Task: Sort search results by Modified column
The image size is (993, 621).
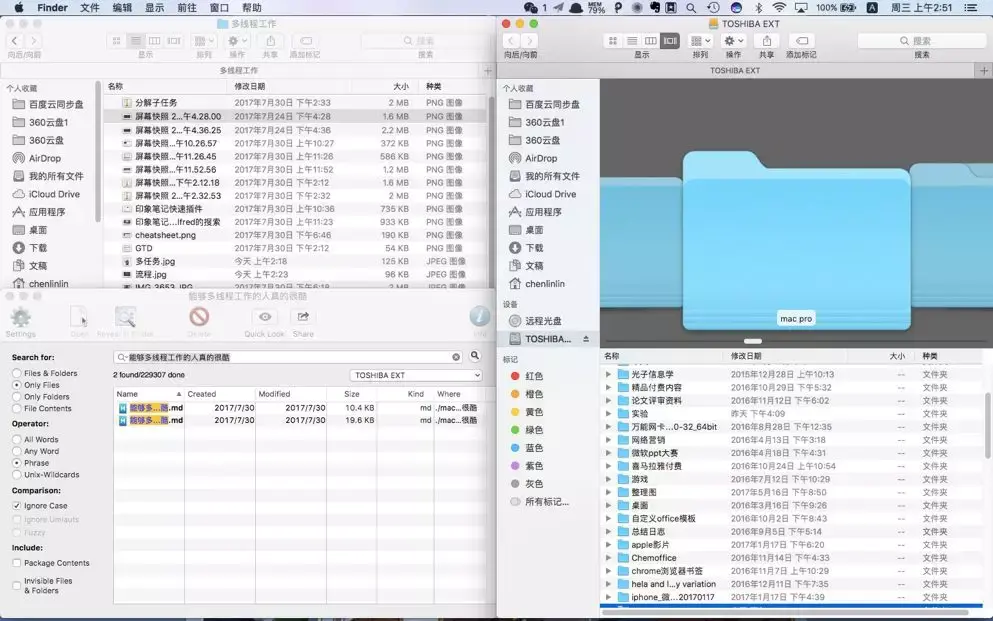Action: (x=291, y=394)
